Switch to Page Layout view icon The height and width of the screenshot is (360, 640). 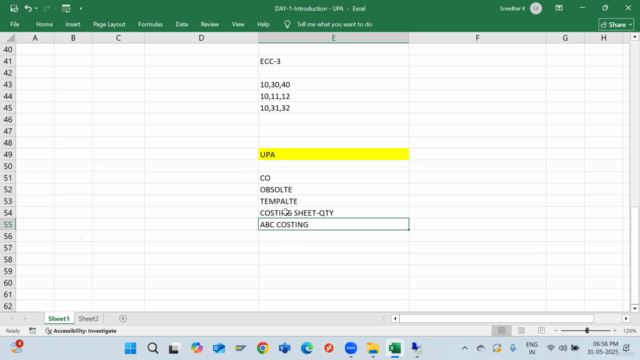point(521,331)
